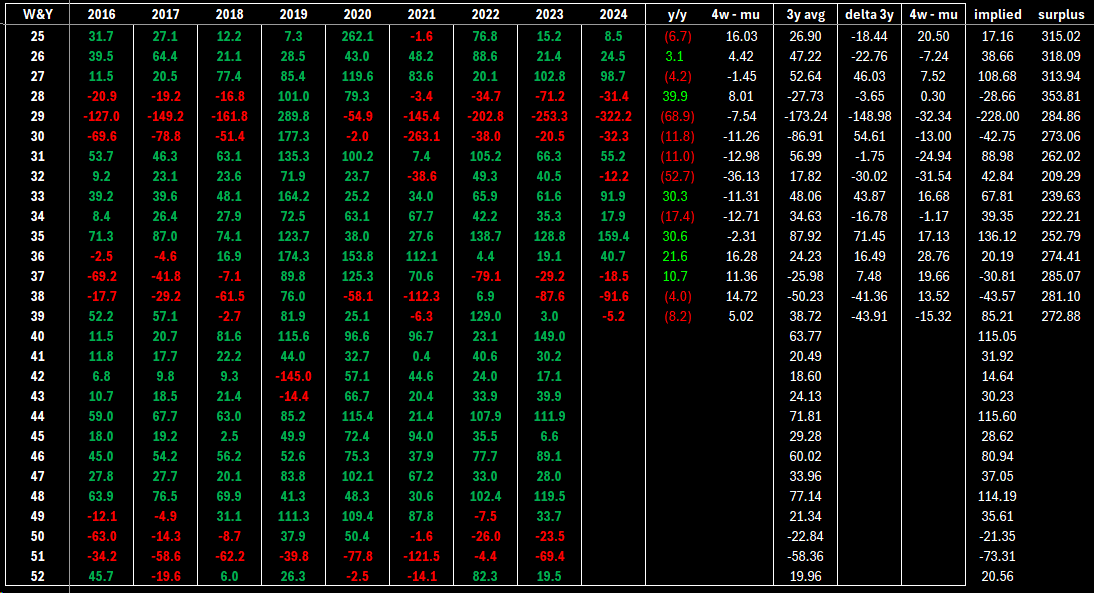Select delta 3y value 71.45

(x=869, y=237)
